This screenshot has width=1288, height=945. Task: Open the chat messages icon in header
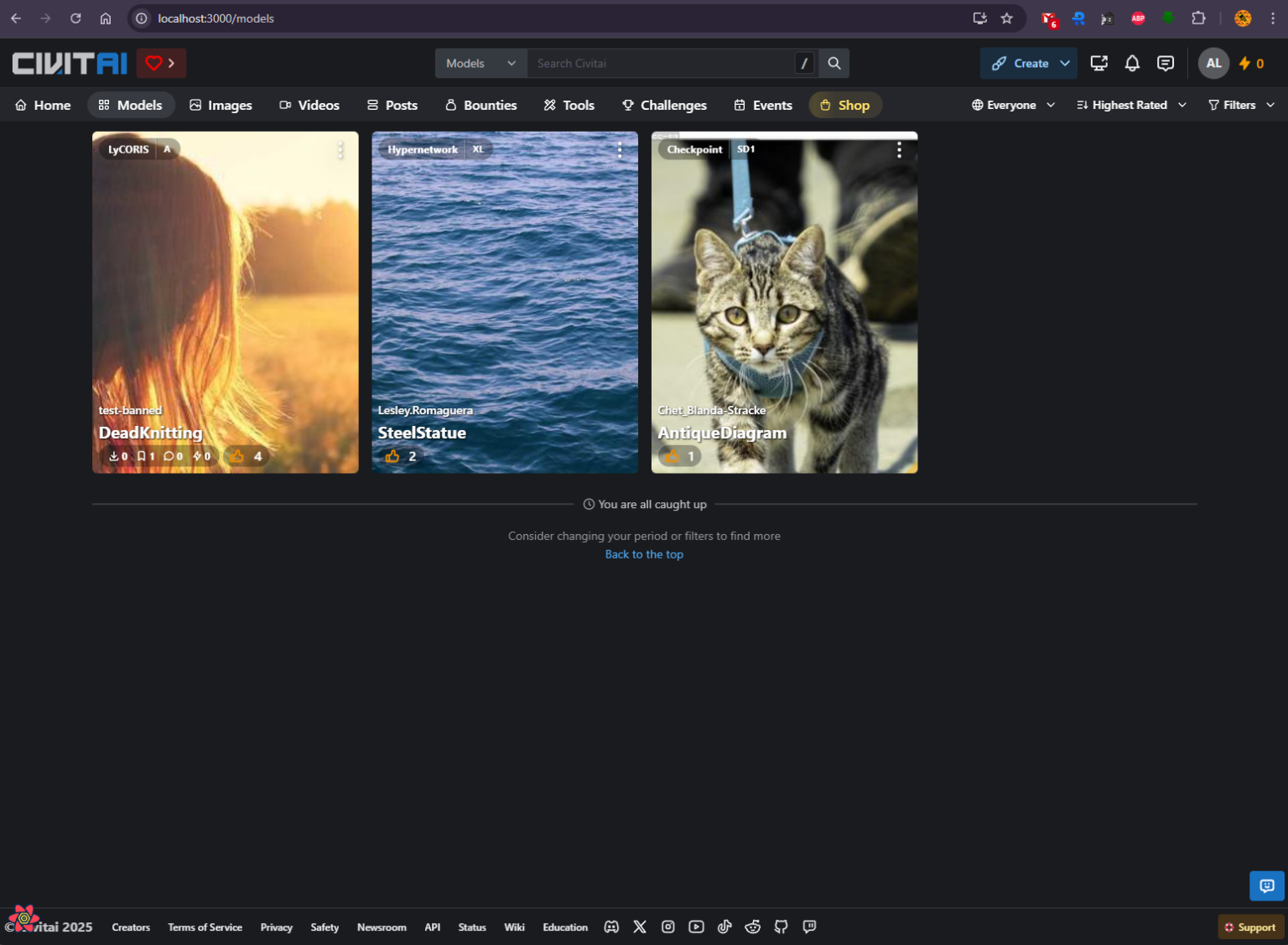click(1166, 63)
